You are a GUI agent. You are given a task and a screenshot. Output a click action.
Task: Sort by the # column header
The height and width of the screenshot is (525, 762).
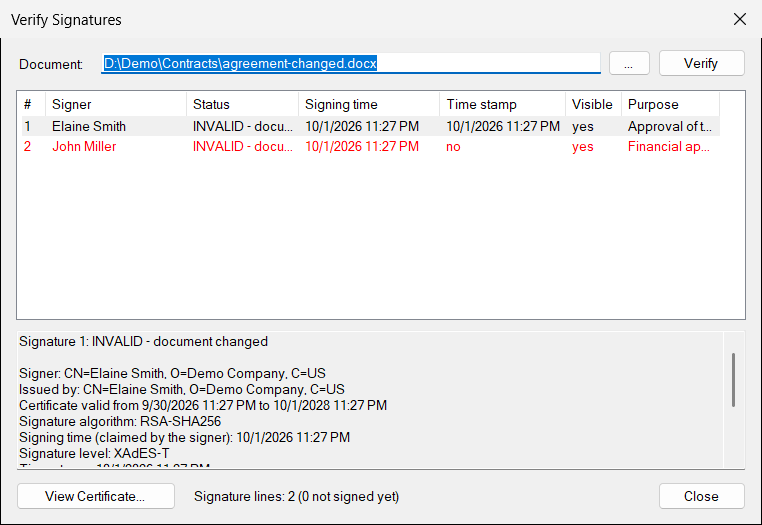click(34, 105)
